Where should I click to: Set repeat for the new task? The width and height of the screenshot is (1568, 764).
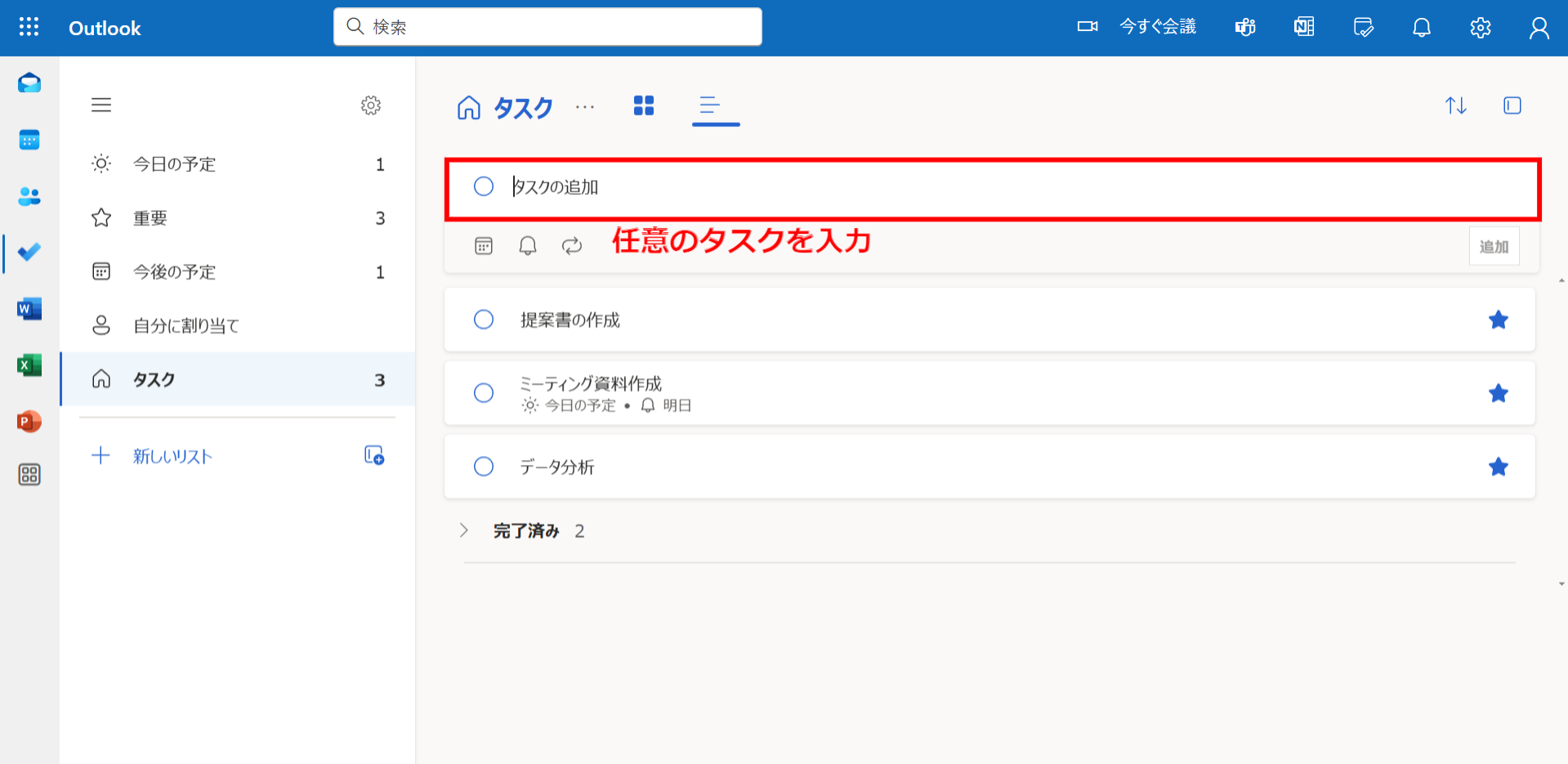pyautogui.click(x=571, y=245)
